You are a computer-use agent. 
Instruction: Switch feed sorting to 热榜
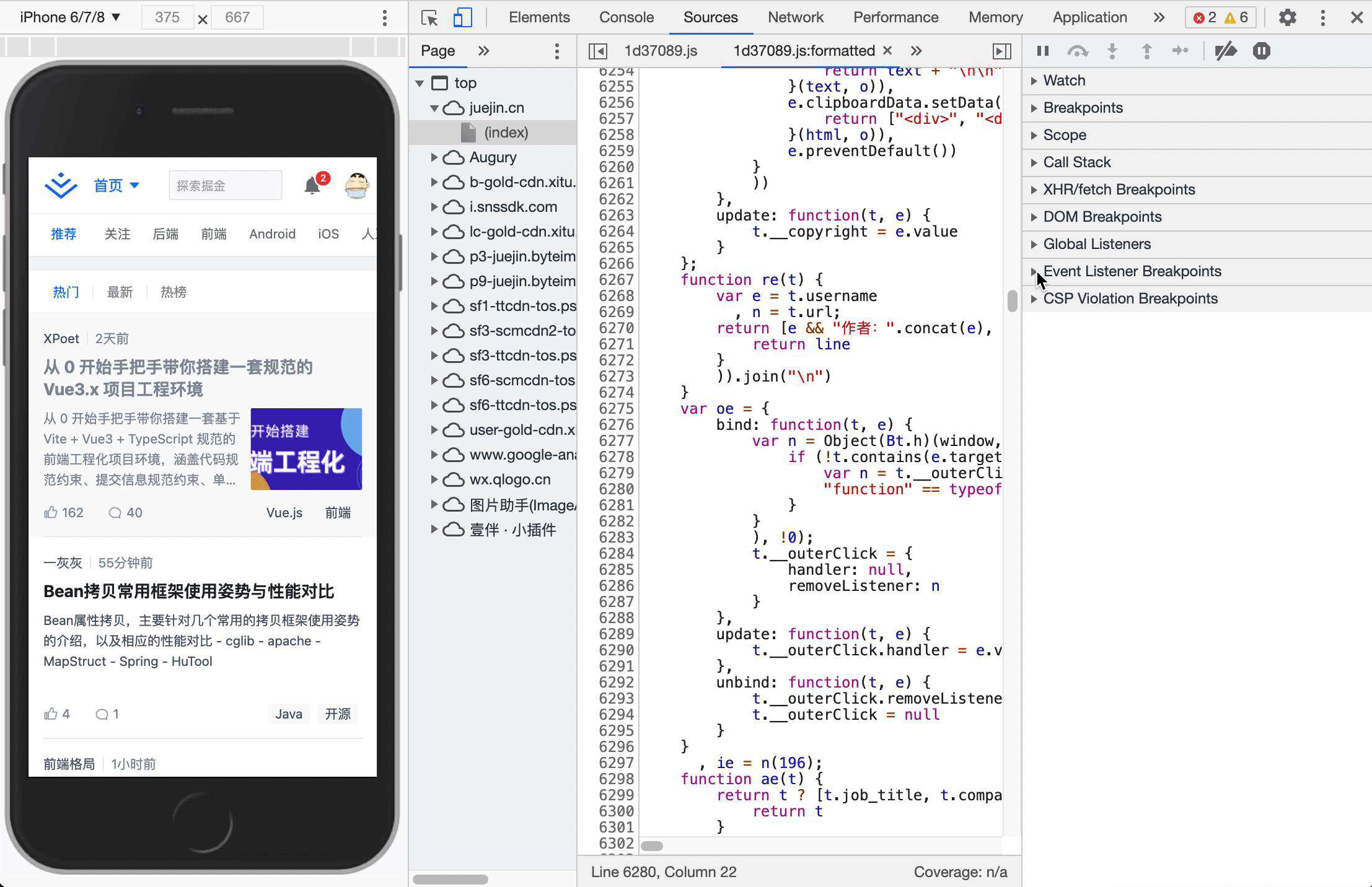tap(173, 292)
